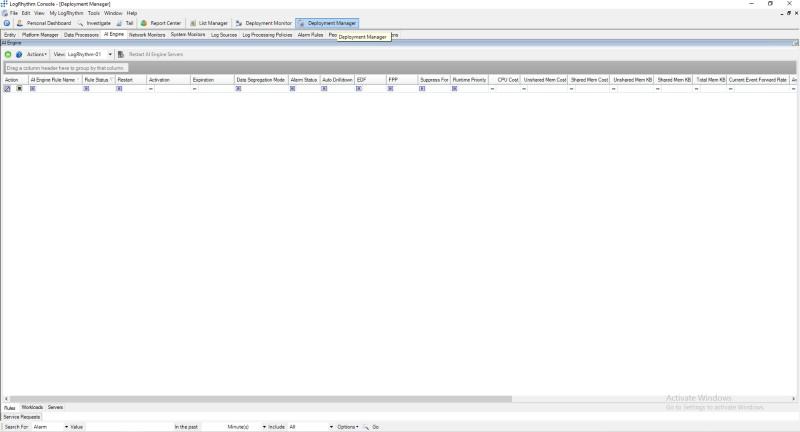The width and height of the screenshot is (800, 432).
Task: Open the My LogRhythm menu
Action: point(66,13)
